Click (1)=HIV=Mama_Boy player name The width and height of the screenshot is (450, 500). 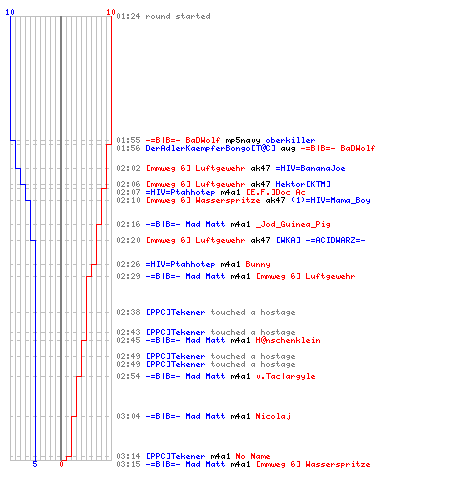(331, 200)
